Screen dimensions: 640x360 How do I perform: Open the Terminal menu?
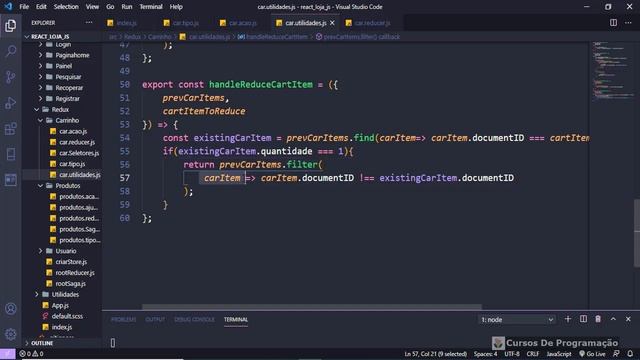(151, 7)
